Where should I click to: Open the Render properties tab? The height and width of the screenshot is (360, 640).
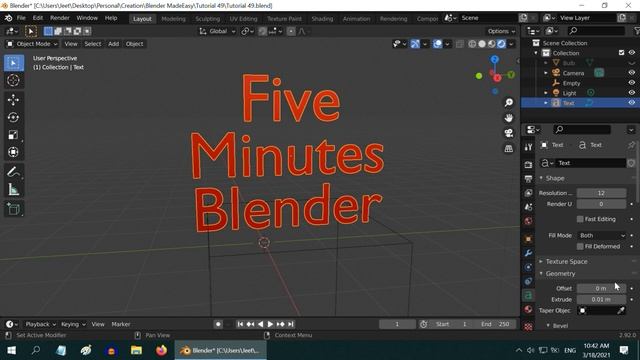(x=528, y=164)
